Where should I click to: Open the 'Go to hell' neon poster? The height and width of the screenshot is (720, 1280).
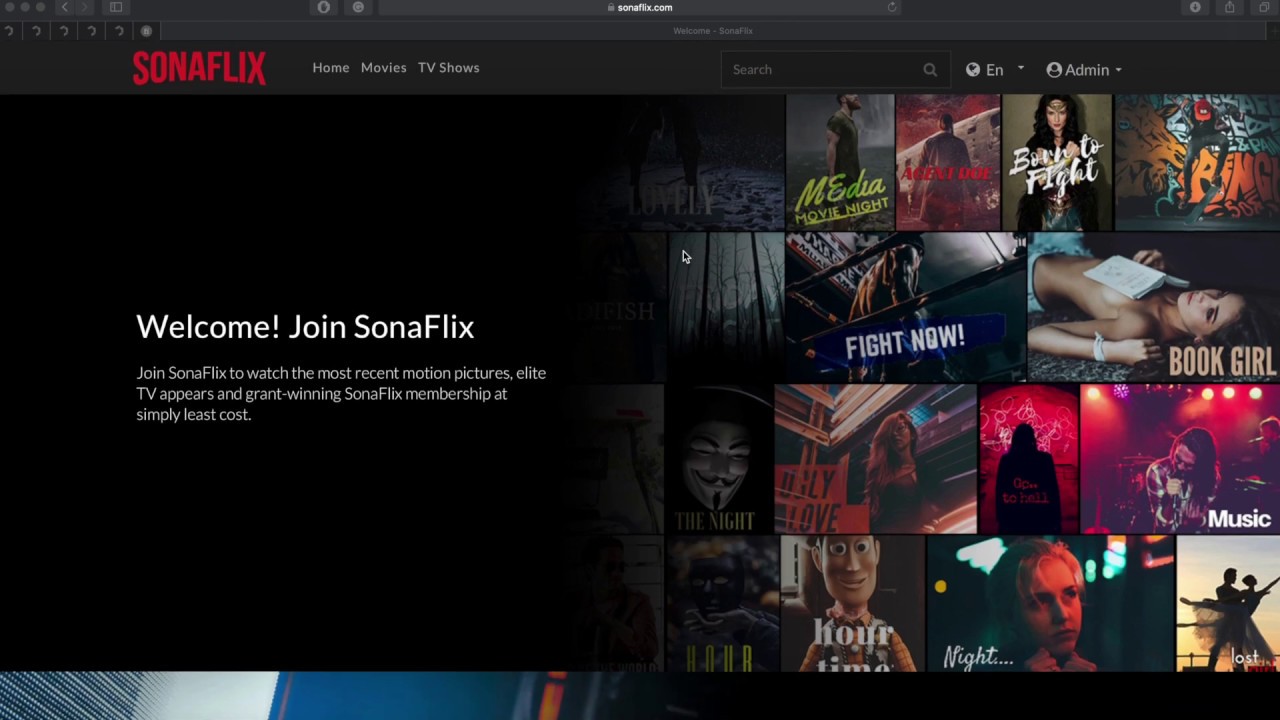point(1028,459)
